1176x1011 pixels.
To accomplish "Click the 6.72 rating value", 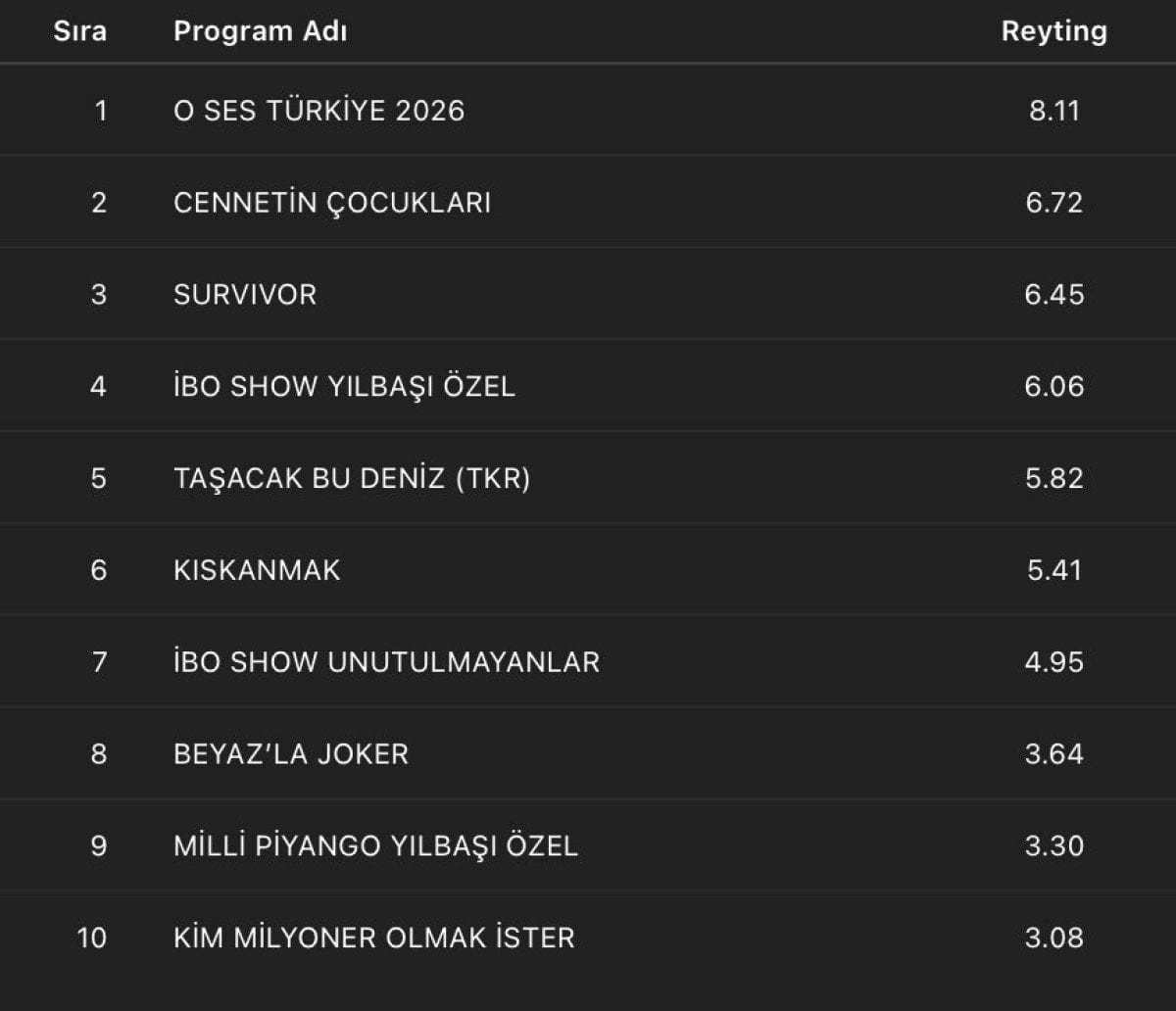I will 1053,203.
